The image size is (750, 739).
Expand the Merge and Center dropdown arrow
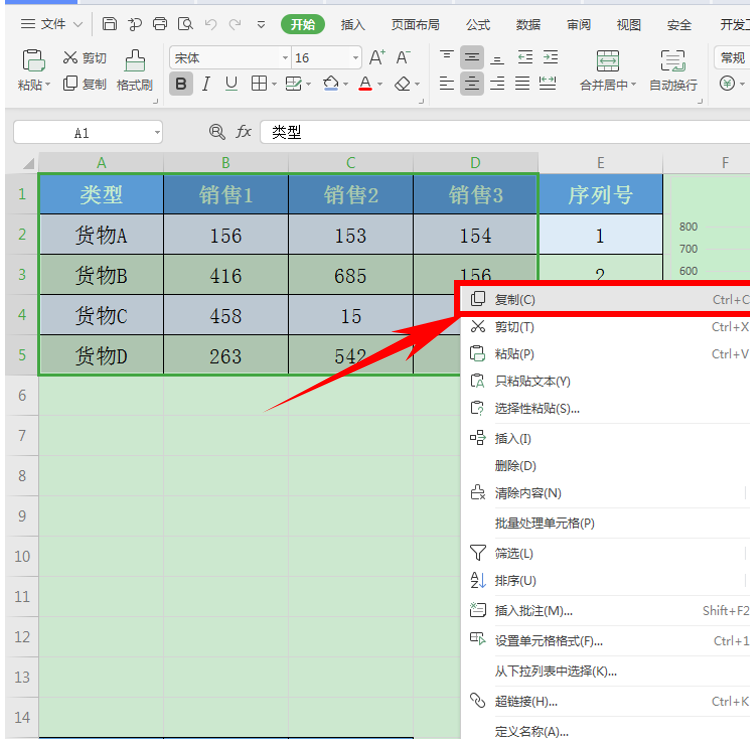coord(634,85)
